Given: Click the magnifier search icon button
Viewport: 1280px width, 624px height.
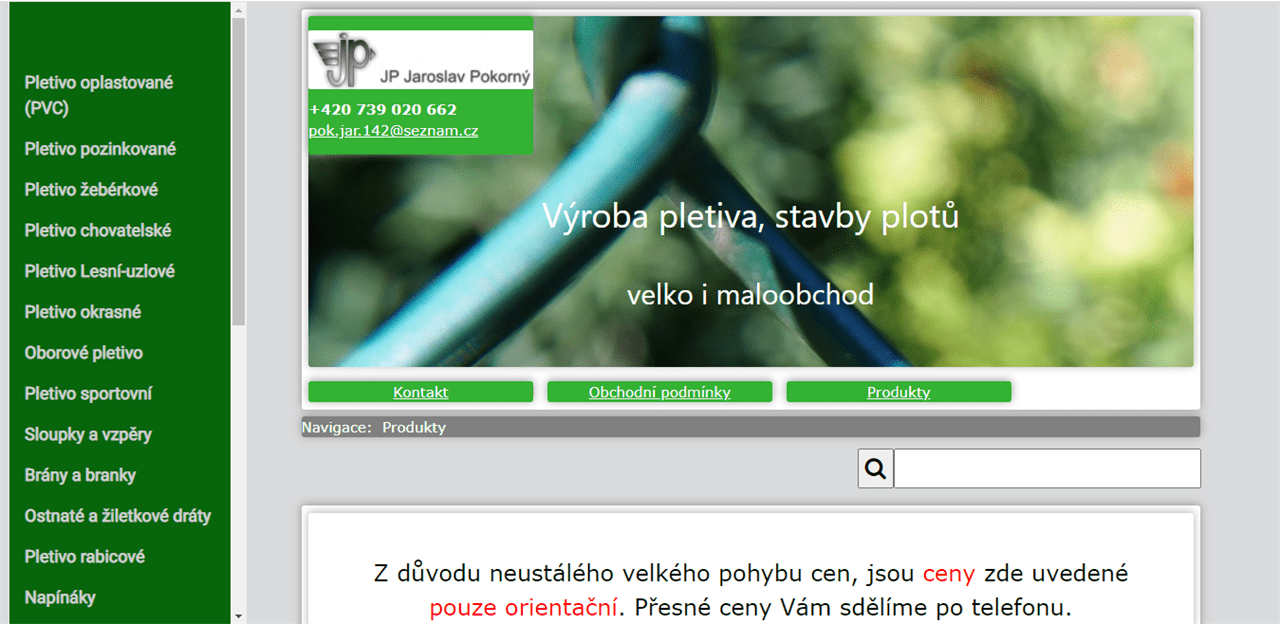Looking at the screenshot, I should pyautogui.click(x=876, y=468).
